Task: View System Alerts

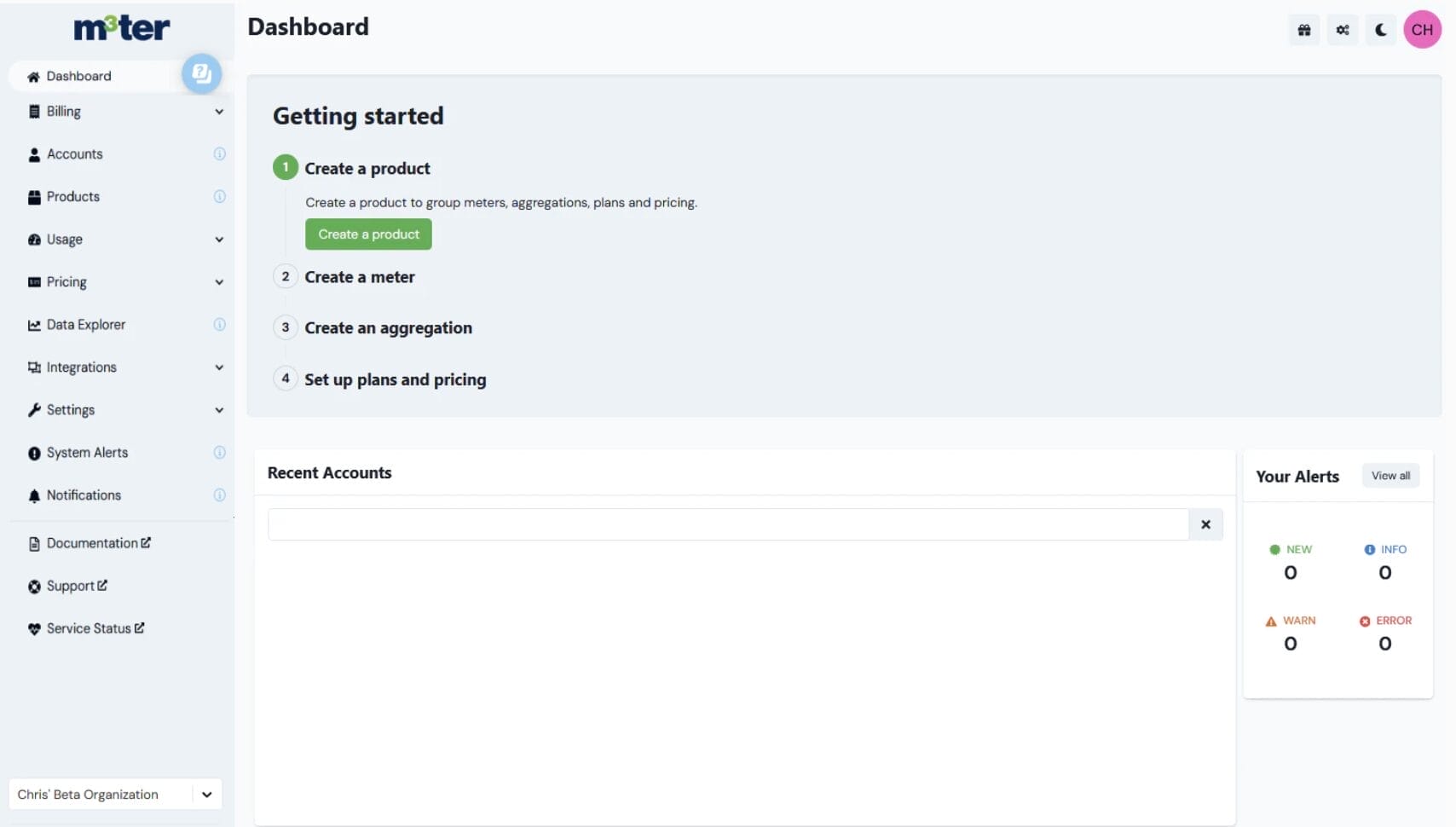Action: (x=87, y=453)
